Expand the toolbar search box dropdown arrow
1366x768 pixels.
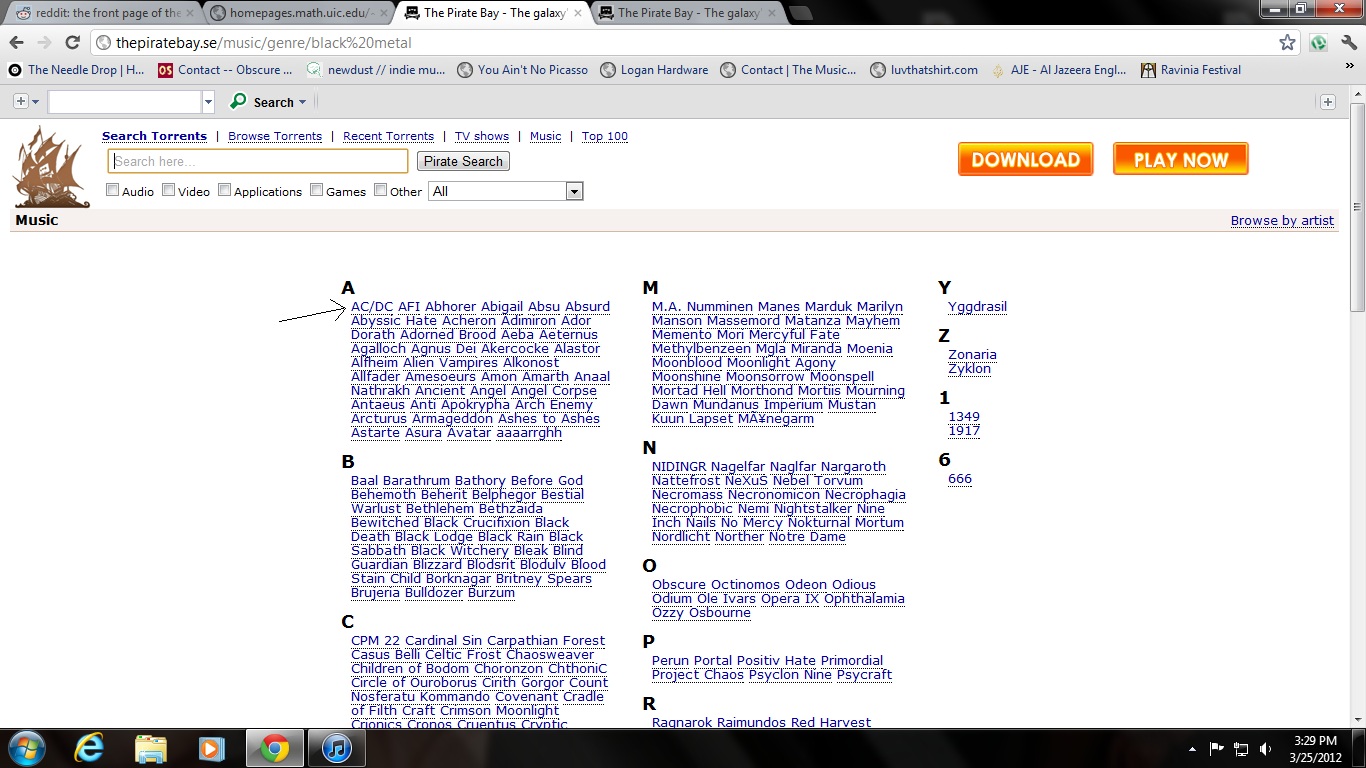click(208, 102)
